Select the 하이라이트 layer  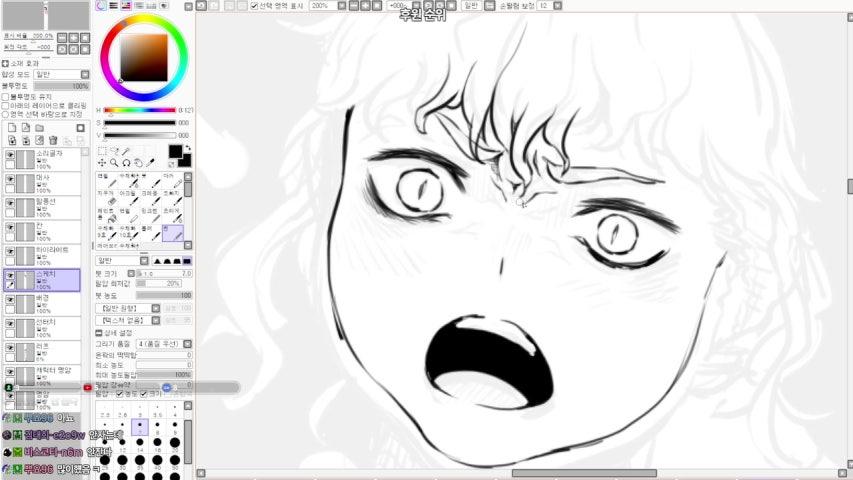coord(42,256)
